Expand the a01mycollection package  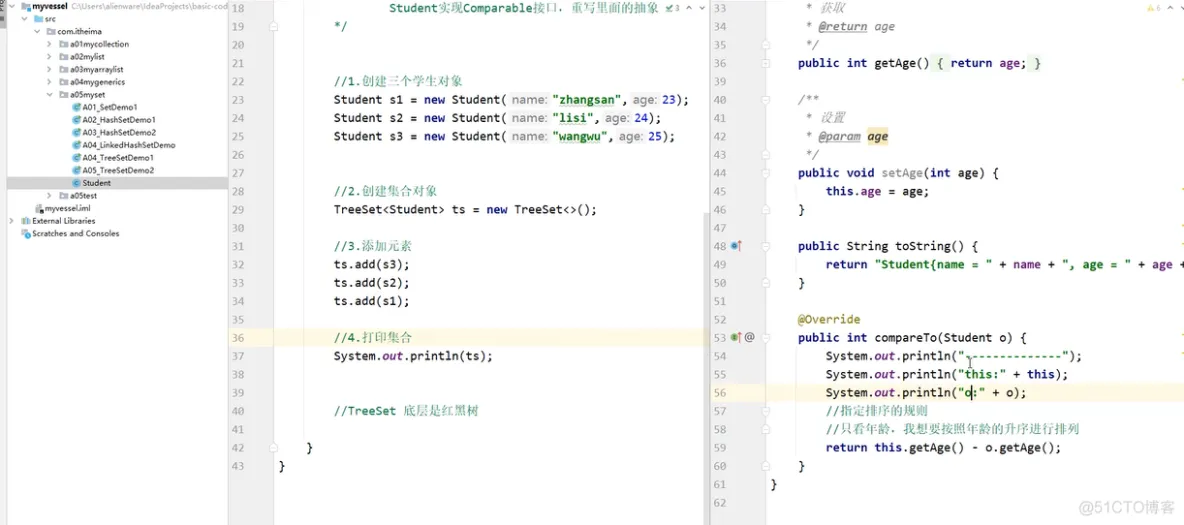50,45
